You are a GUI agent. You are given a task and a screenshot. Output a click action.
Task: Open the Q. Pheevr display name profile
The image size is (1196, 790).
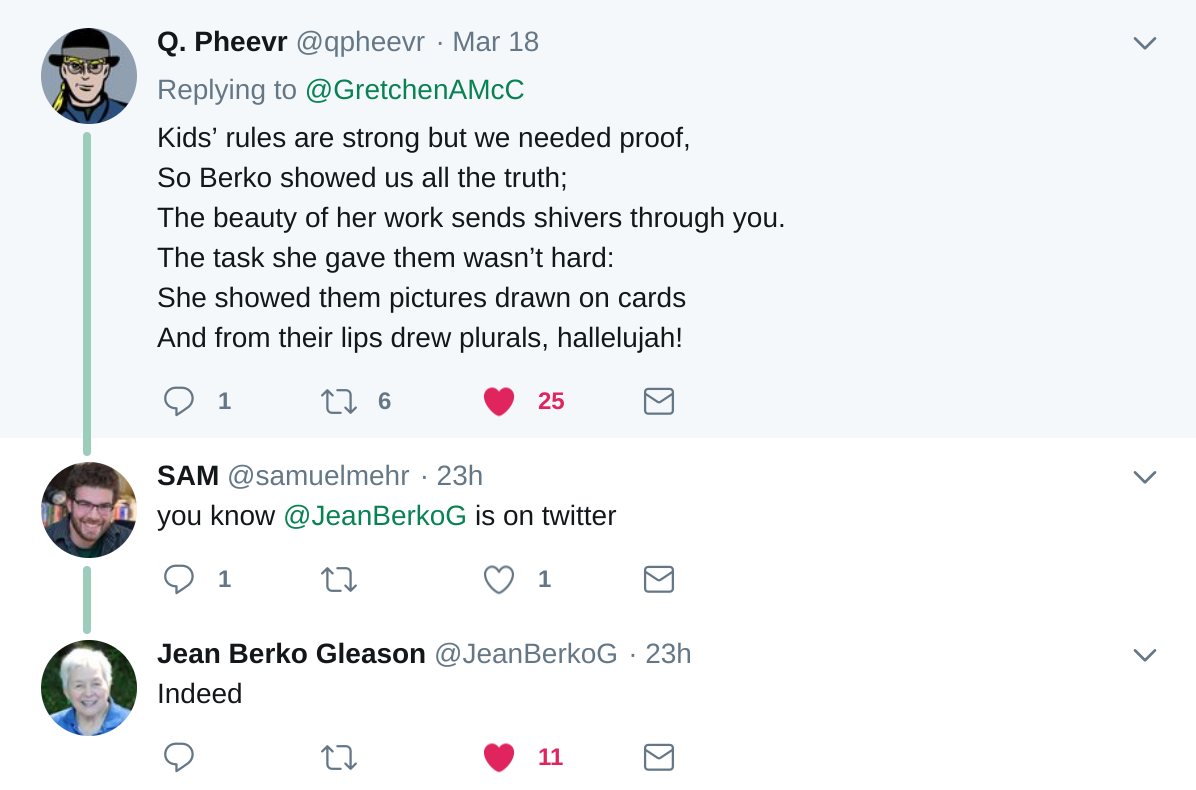coord(222,42)
